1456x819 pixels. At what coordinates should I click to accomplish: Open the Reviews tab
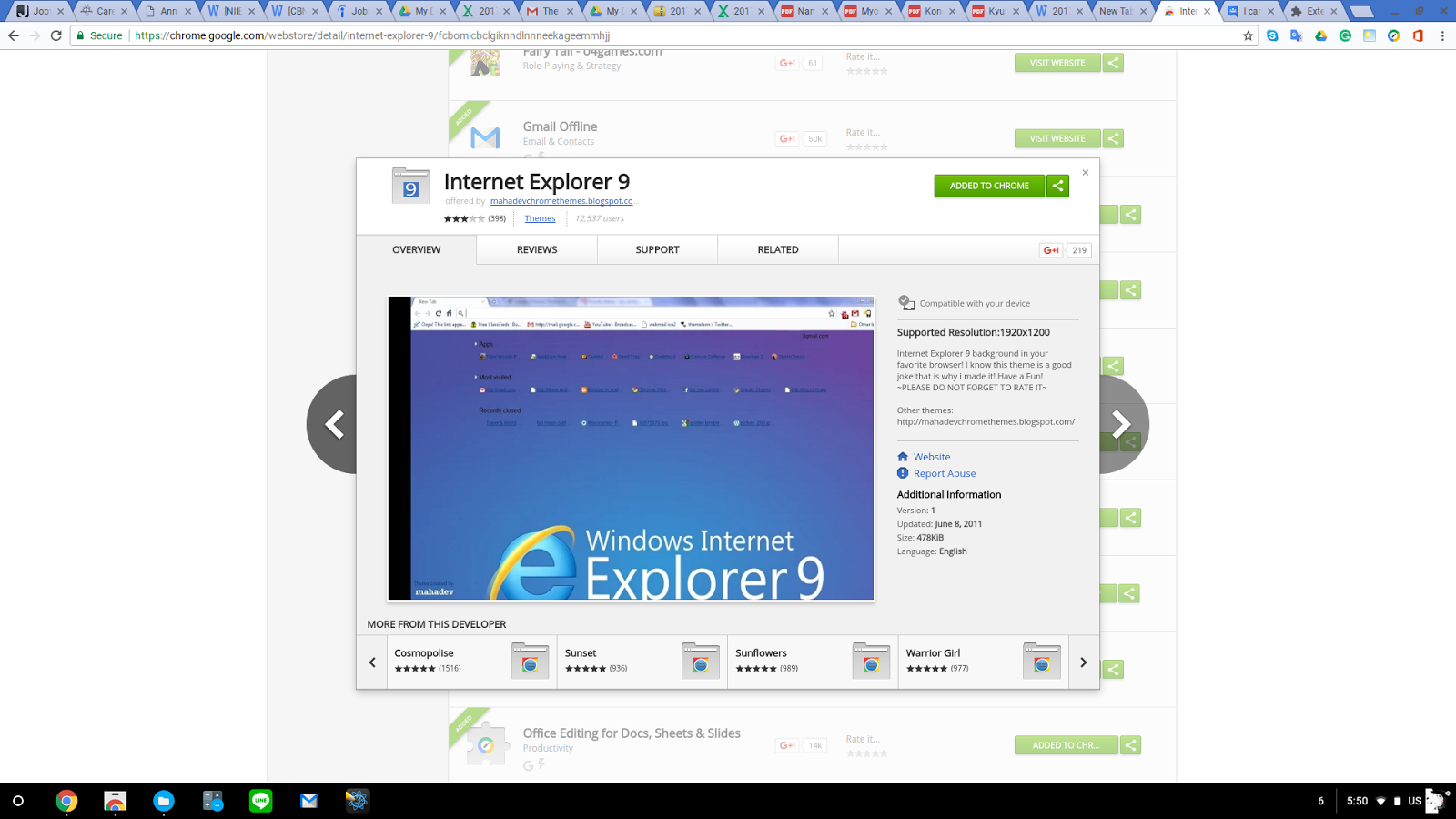coord(537,250)
